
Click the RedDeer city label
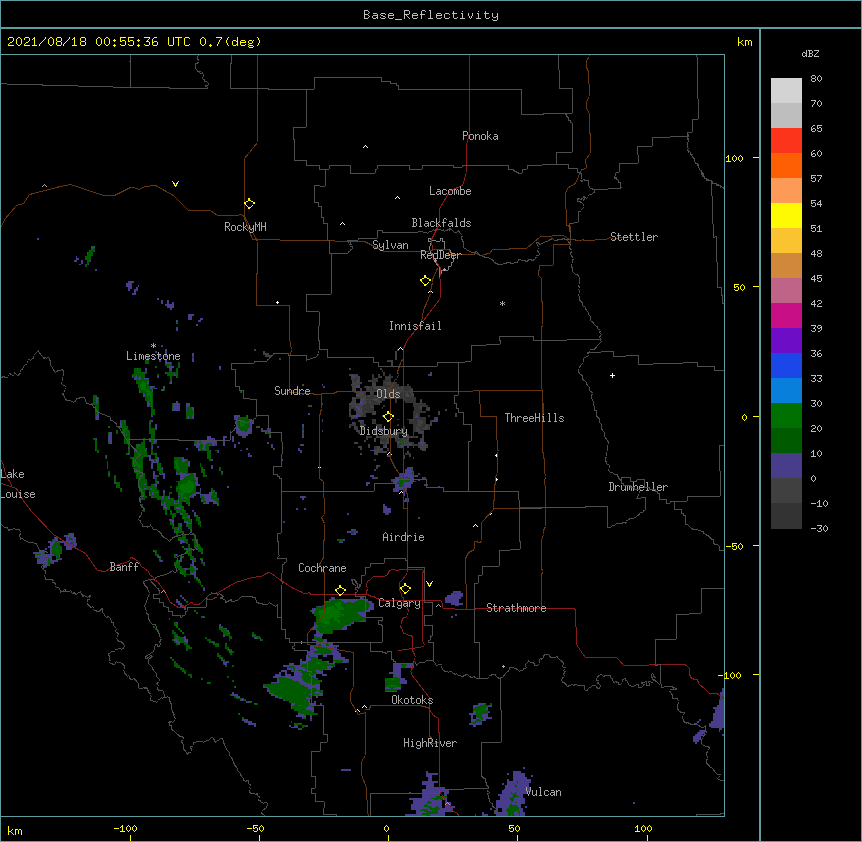tap(440, 255)
